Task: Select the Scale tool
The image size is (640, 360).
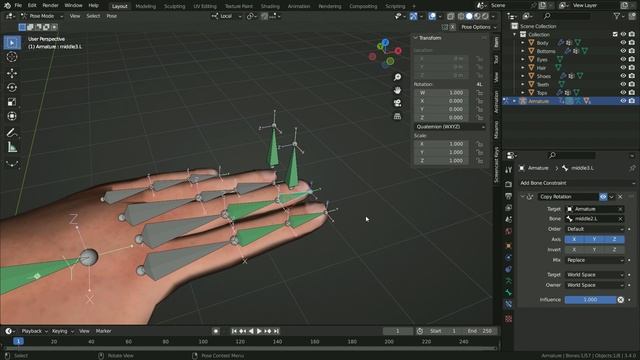Action: click(x=12, y=102)
